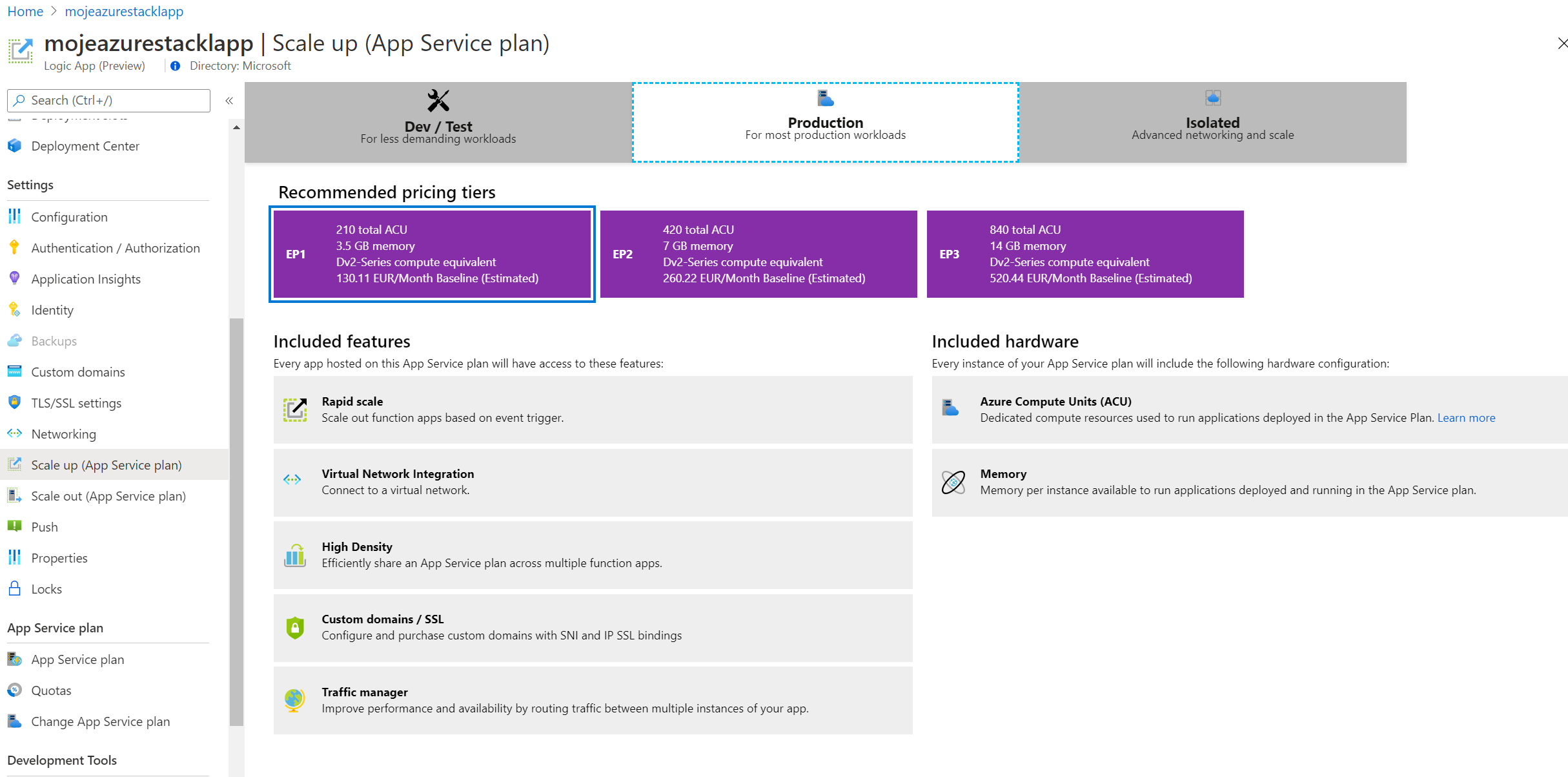Go to Home breadcrumb link
Screen dimensions: 1568x777
25,11
